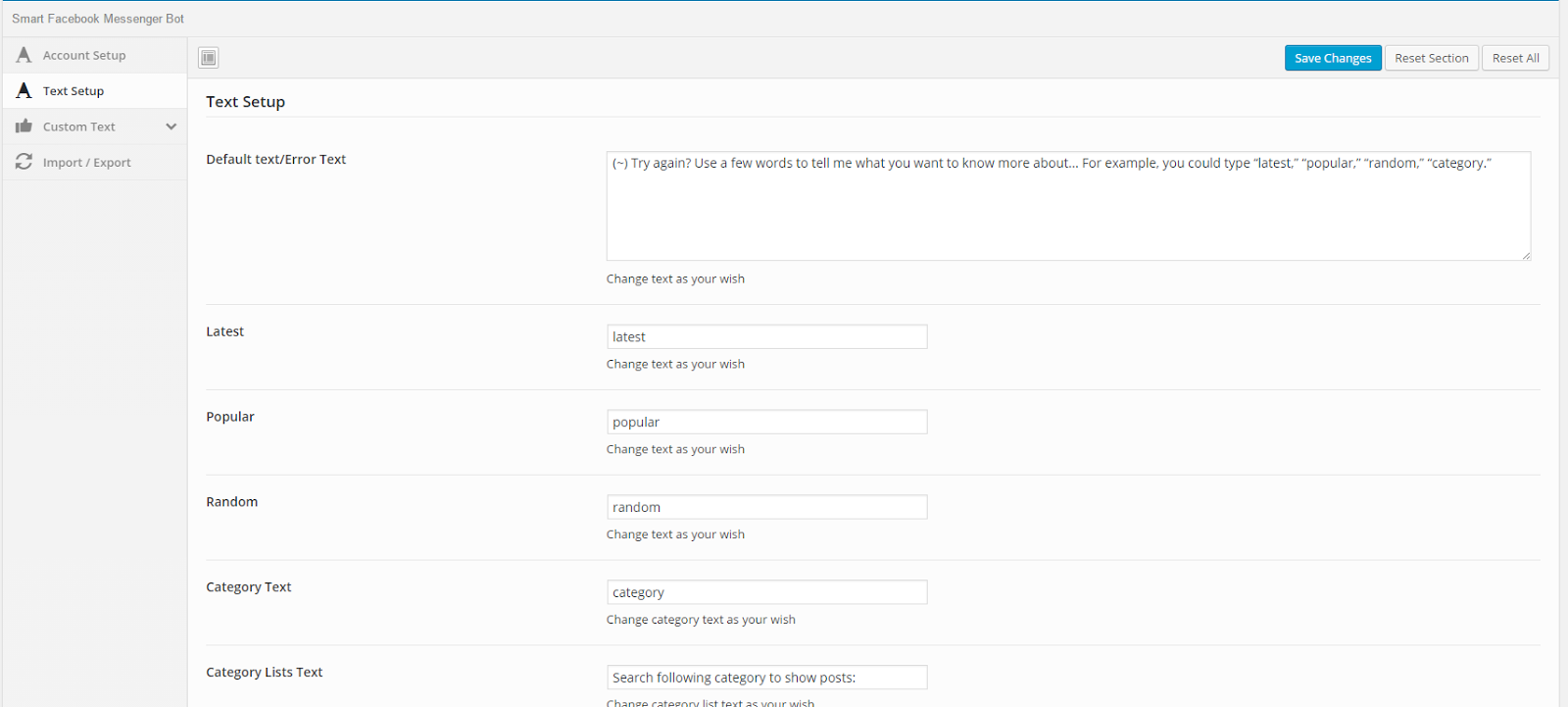
Task: Expand the Custom Text submenu chevron
Action: [171, 126]
